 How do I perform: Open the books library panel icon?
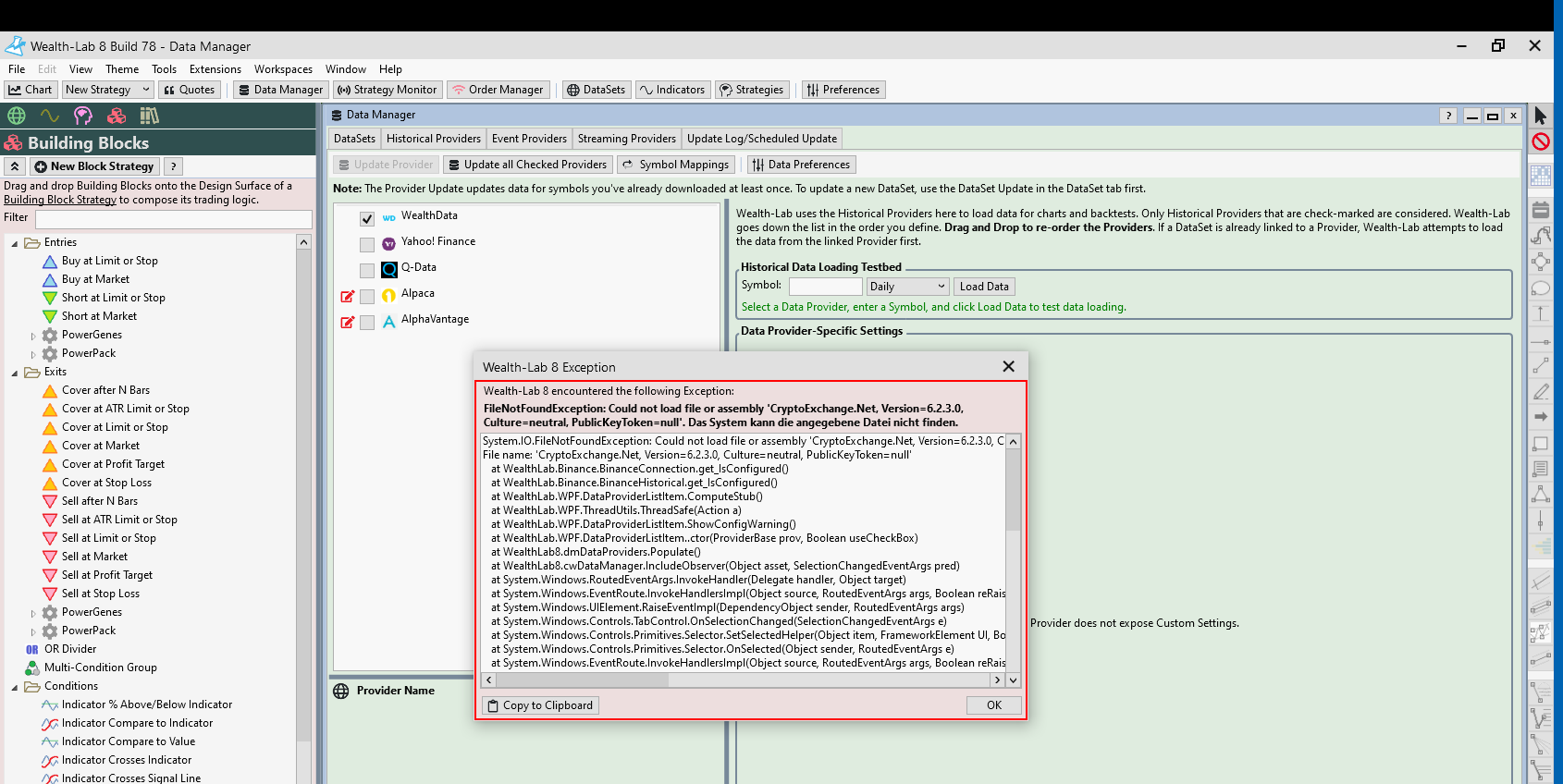[149, 116]
